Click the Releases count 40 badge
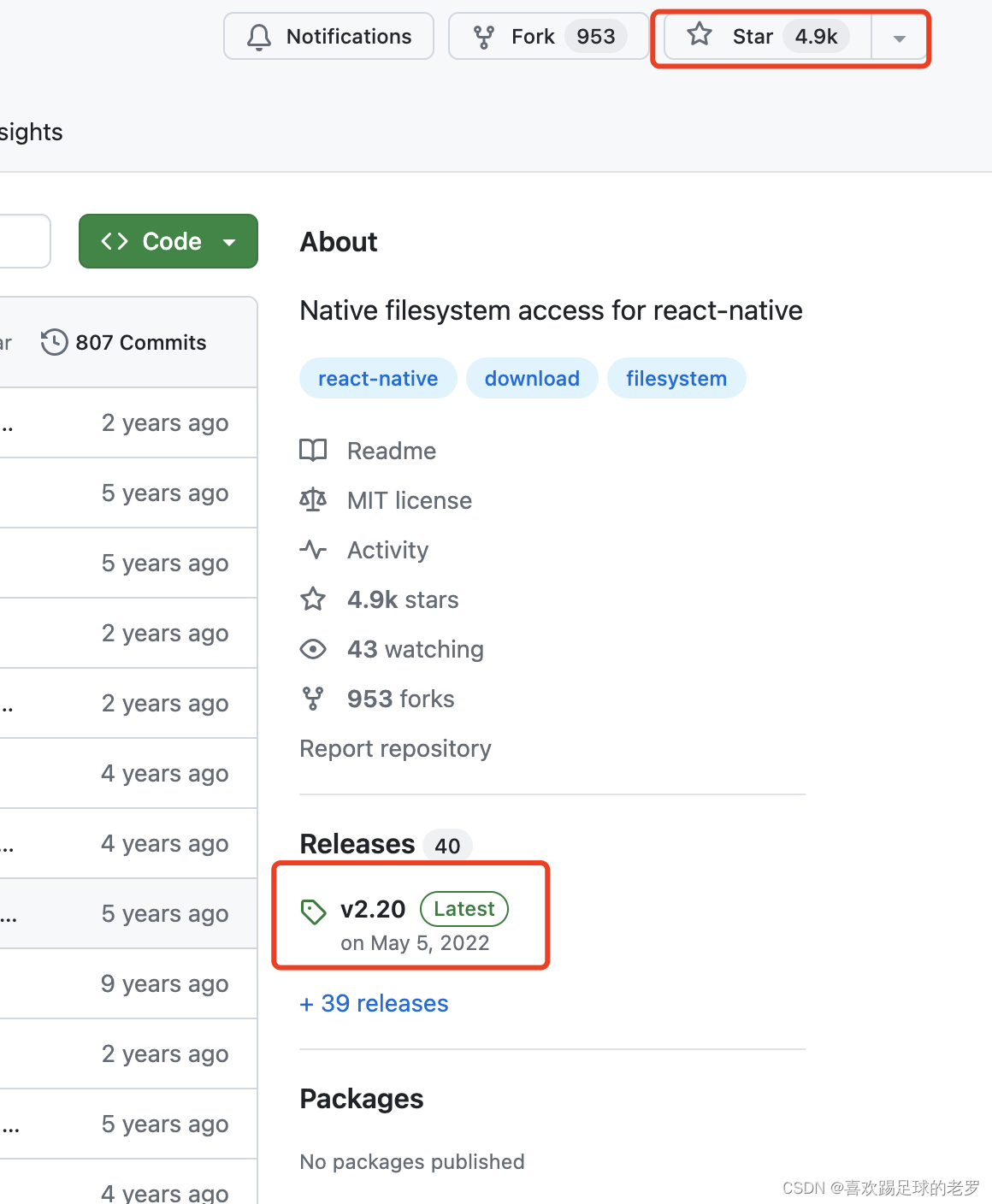Screen dimensions: 992x1204 pyautogui.click(x=447, y=846)
